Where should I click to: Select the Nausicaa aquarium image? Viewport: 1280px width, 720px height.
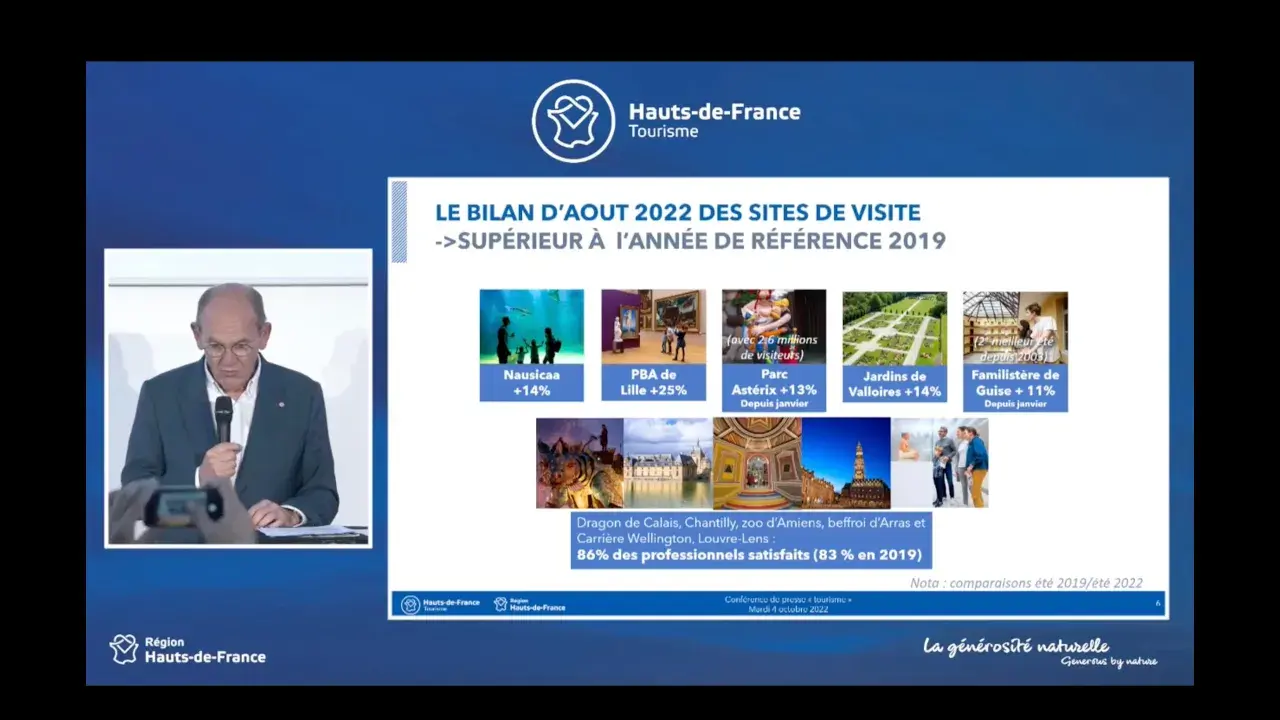point(531,328)
